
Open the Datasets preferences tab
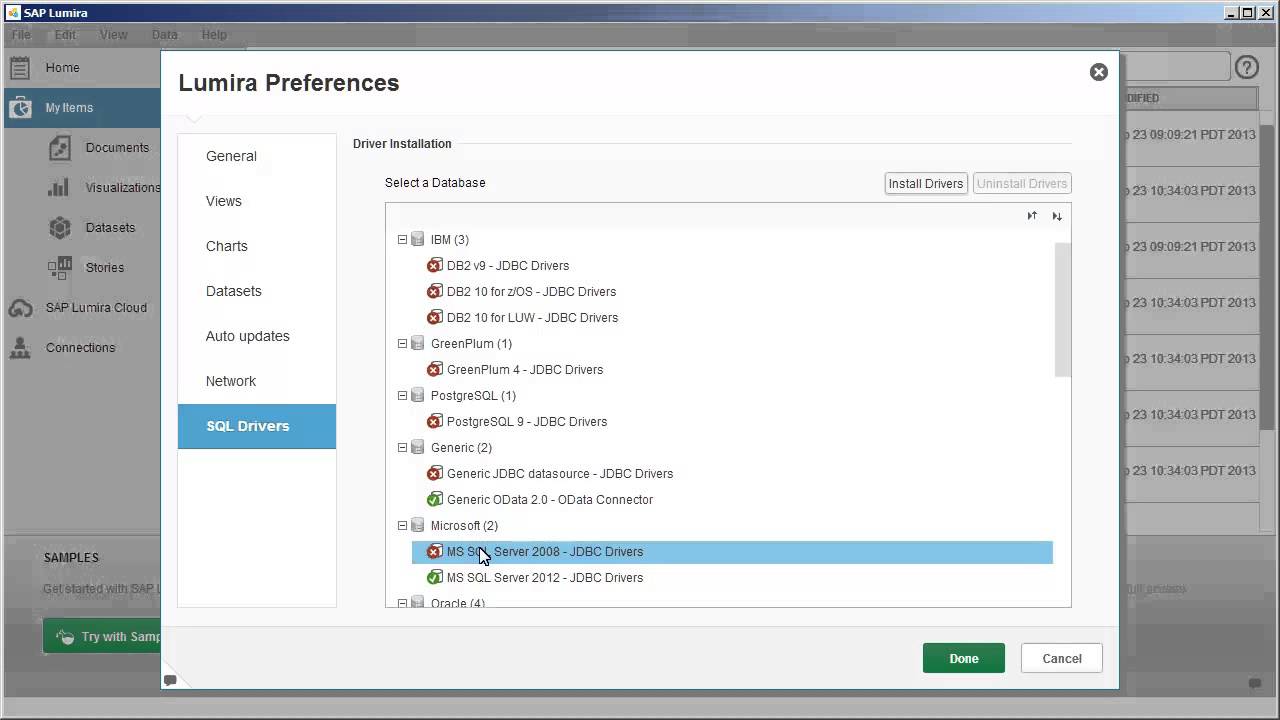[x=257, y=291]
